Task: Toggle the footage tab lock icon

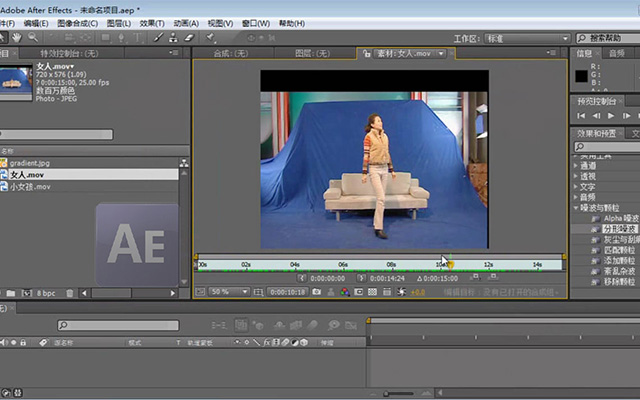Action: point(367,53)
